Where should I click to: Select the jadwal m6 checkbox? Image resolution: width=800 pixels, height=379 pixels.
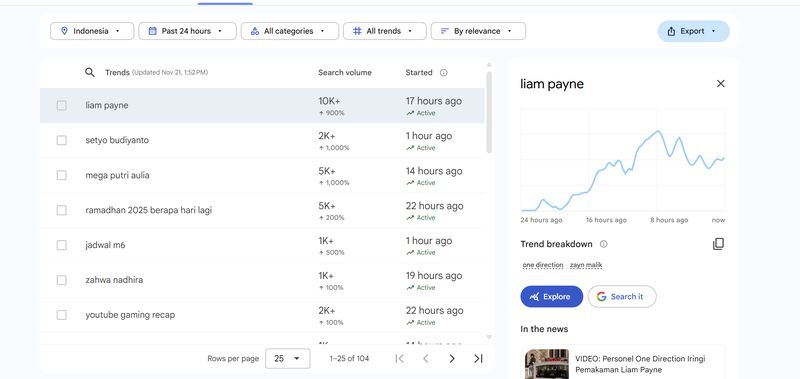tap(61, 245)
